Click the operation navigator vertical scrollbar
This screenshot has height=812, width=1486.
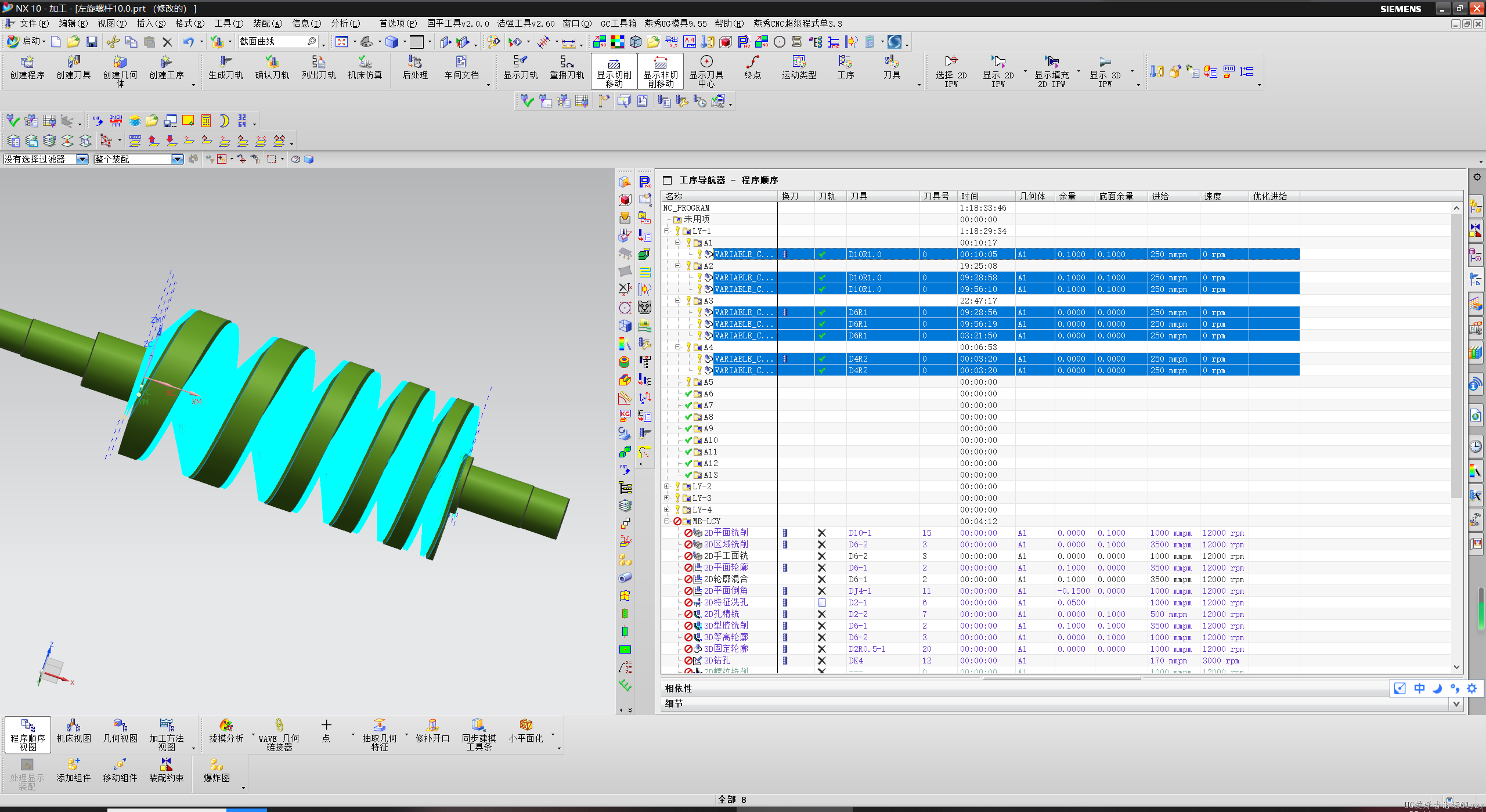click(x=1456, y=356)
